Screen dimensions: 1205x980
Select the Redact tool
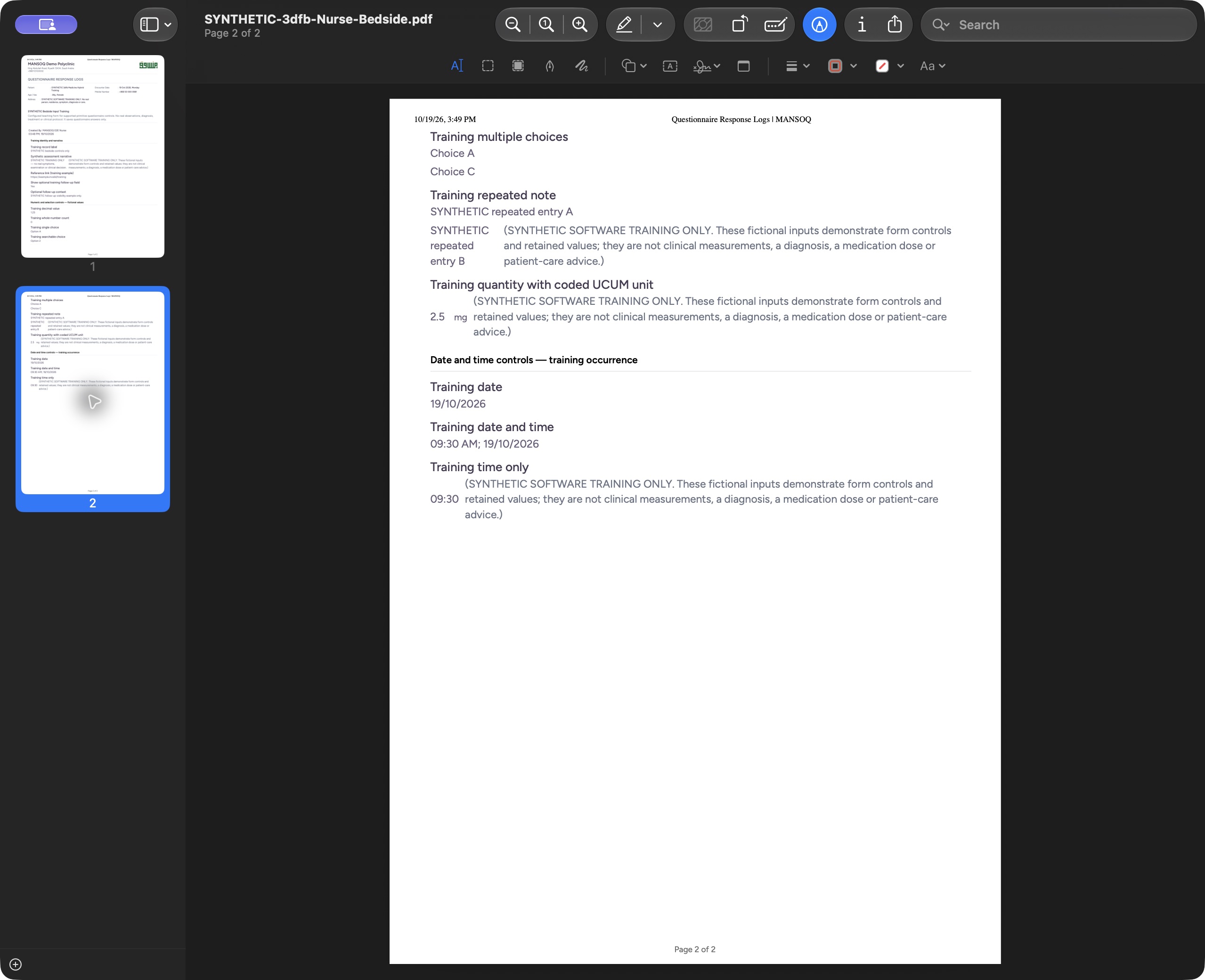[x=518, y=66]
